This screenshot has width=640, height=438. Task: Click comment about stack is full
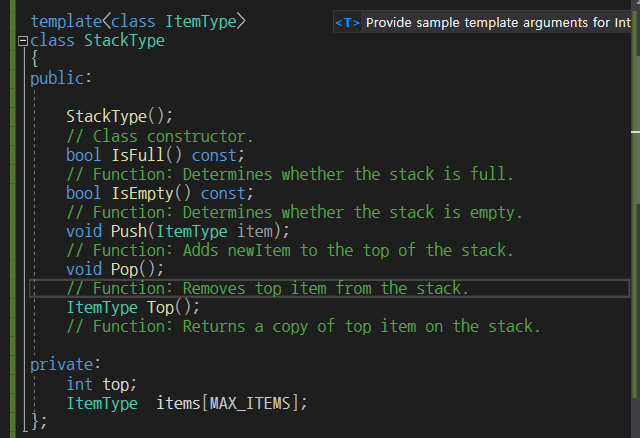click(290, 174)
